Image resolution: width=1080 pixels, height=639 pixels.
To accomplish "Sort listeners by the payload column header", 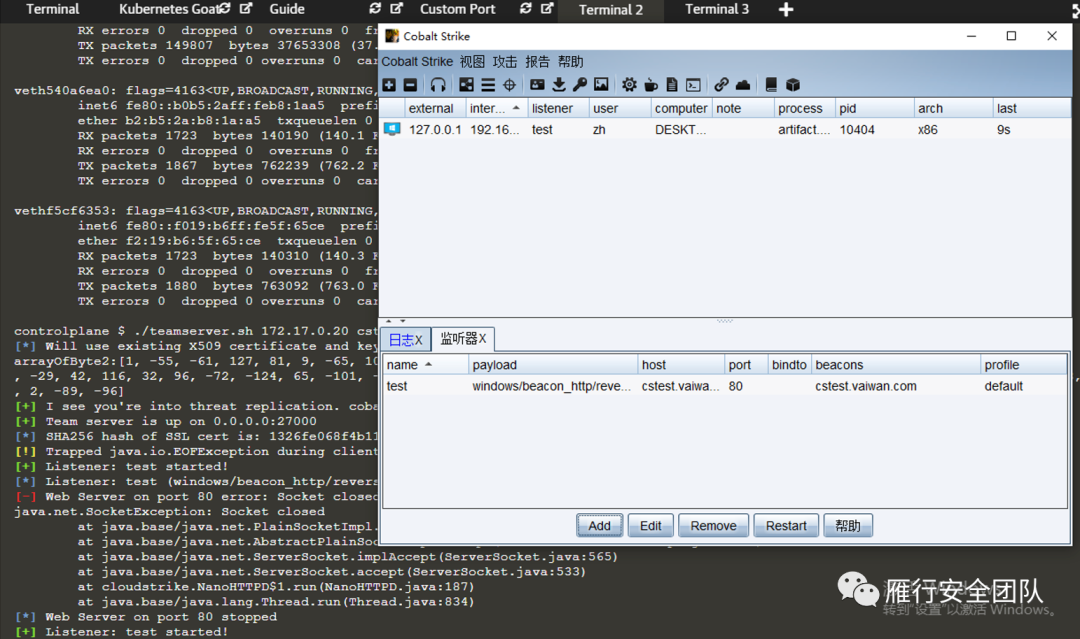I will pos(553,364).
